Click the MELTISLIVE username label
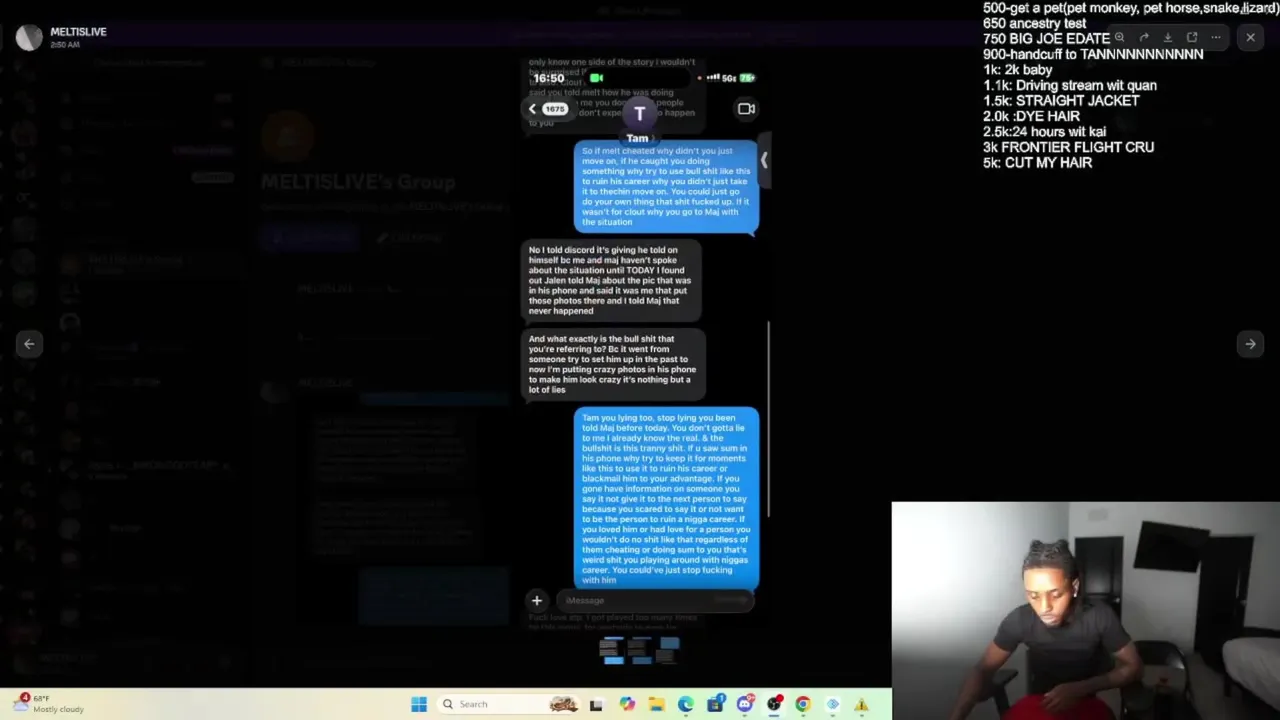The width and height of the screenshot is (1280, 720). (x=78, y=32)
